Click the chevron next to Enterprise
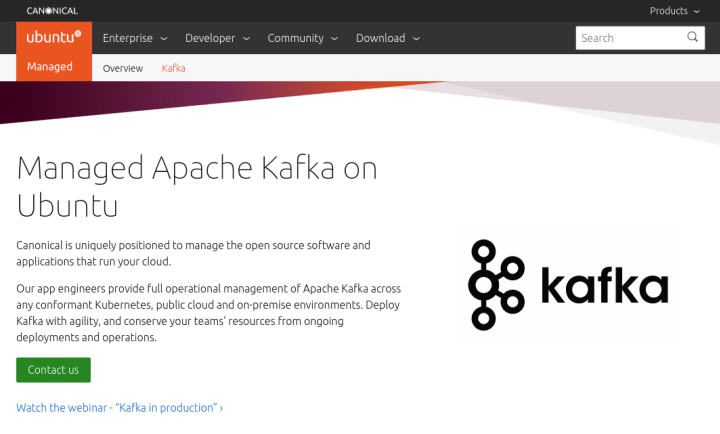 pyautogui.click(x=163, y=39)
